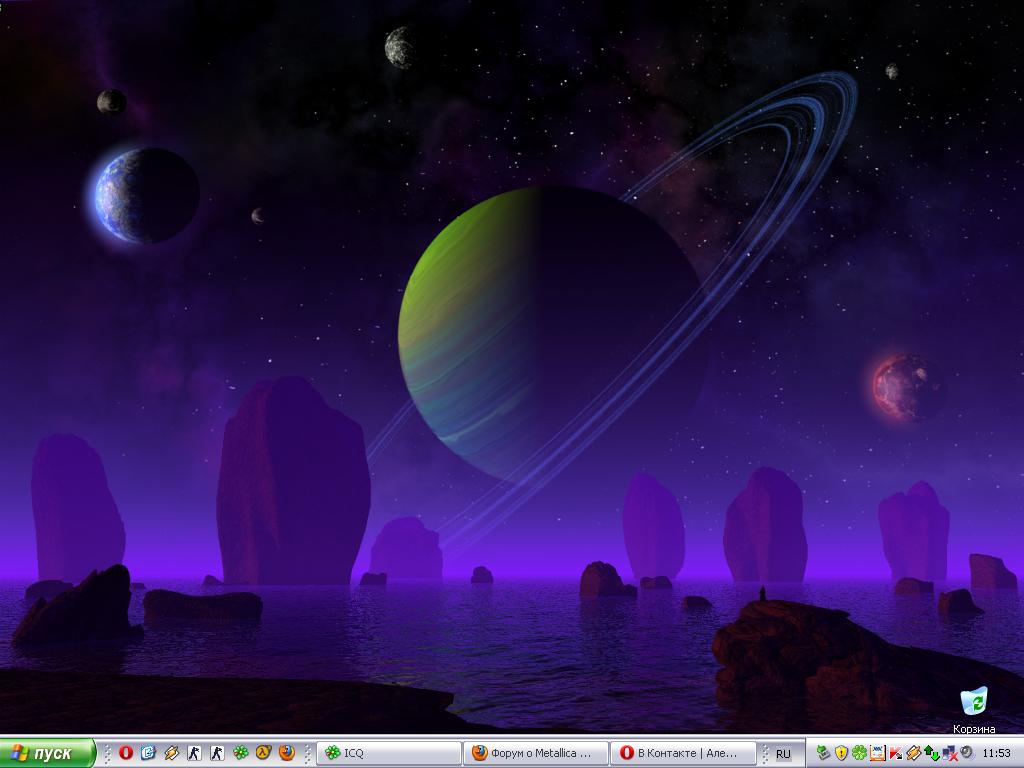Image resolution: width=1024 pixels, height=768 pixels.
Task: Click the disconnected network tray icon
Action: click(949, 753)
